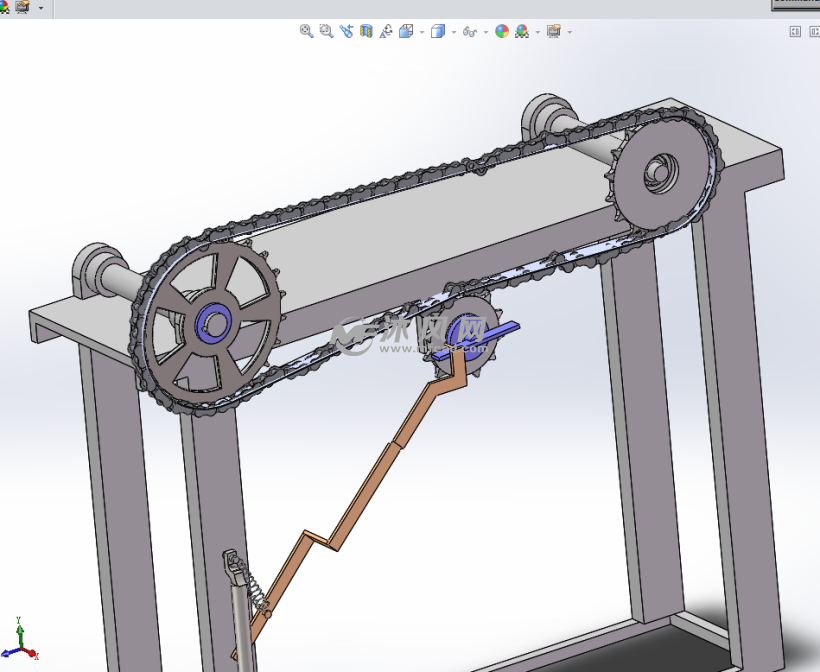820x672 pixels.
Task: Expand the Apply Scene dropdown arrow
Action: (x=537, y=32)
